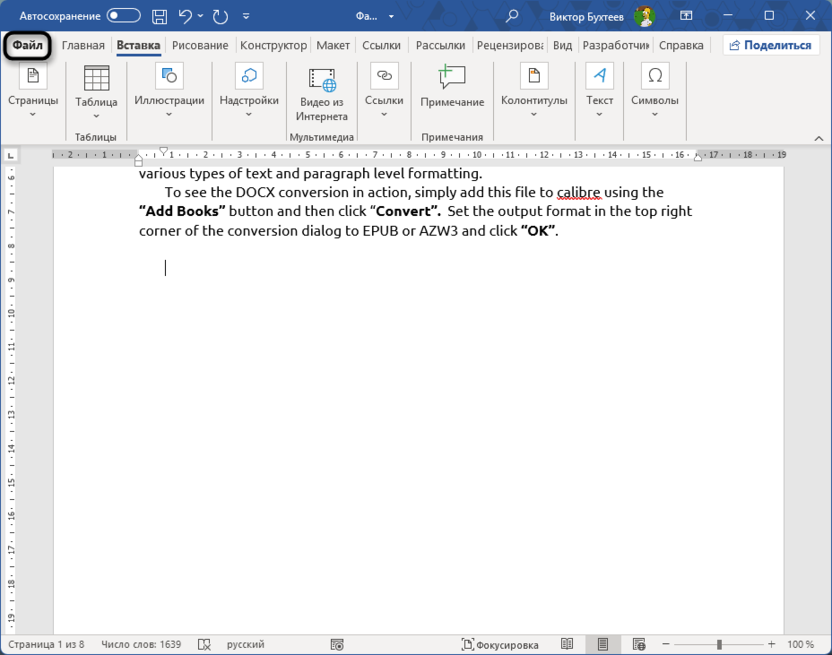Switch to the Макет tab
The image size is (832, 655).
(x=333, y=45)
